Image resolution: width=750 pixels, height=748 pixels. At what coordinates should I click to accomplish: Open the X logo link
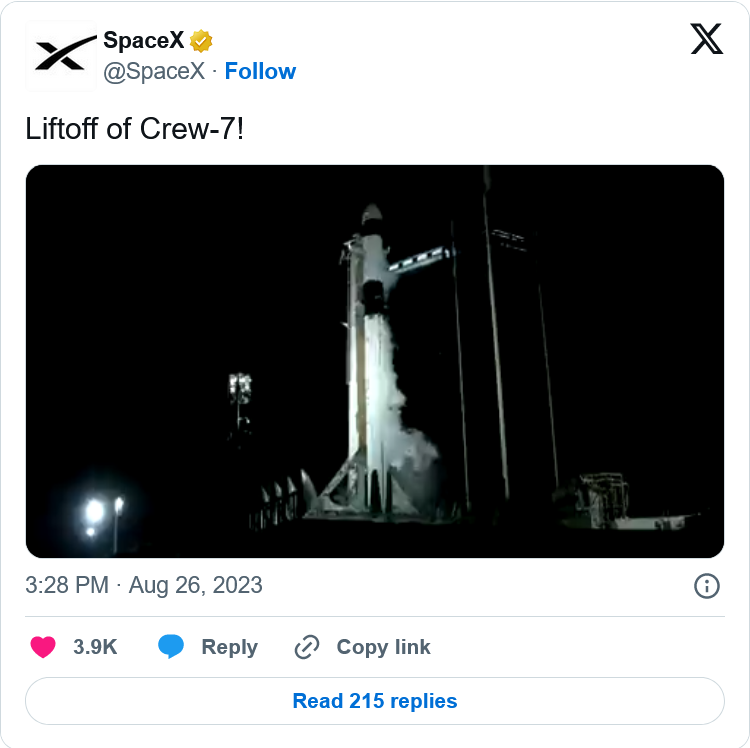[x=707, y=39]
